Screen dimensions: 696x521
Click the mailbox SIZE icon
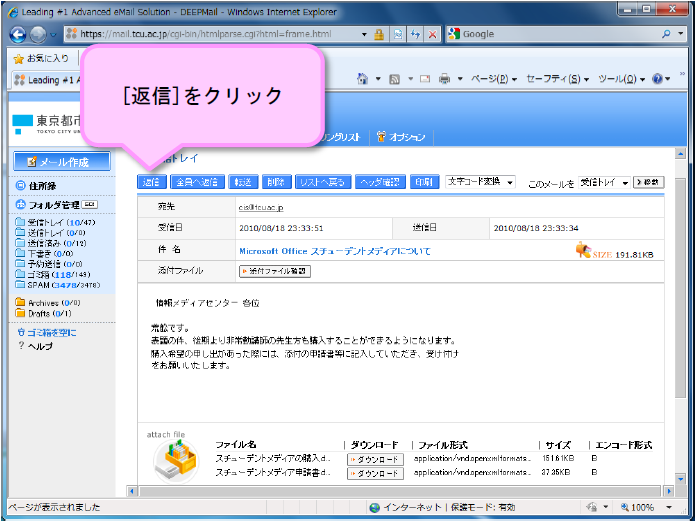tap(583, 250)
